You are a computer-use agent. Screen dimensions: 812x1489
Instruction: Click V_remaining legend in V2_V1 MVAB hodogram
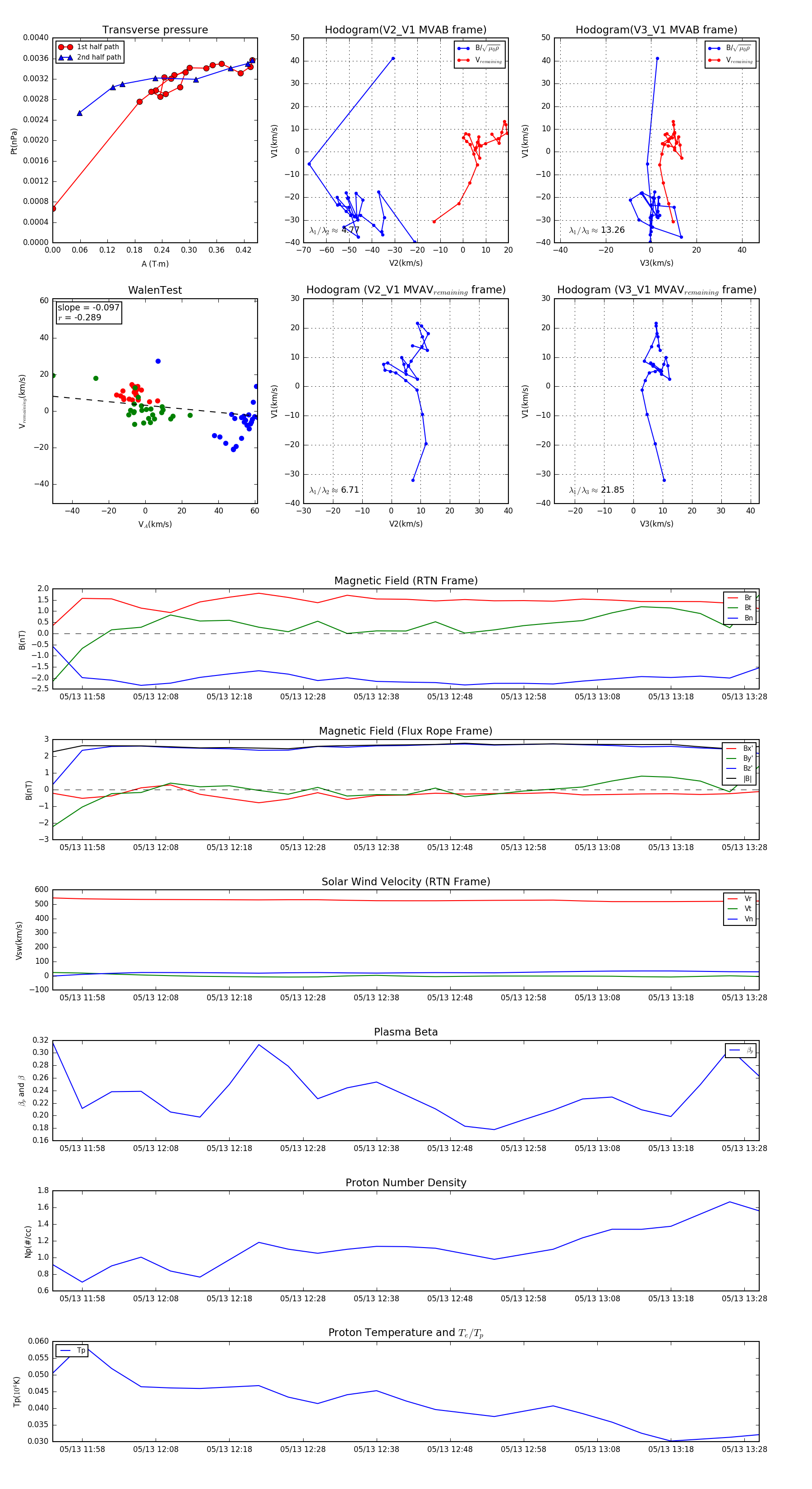(480, 60)
